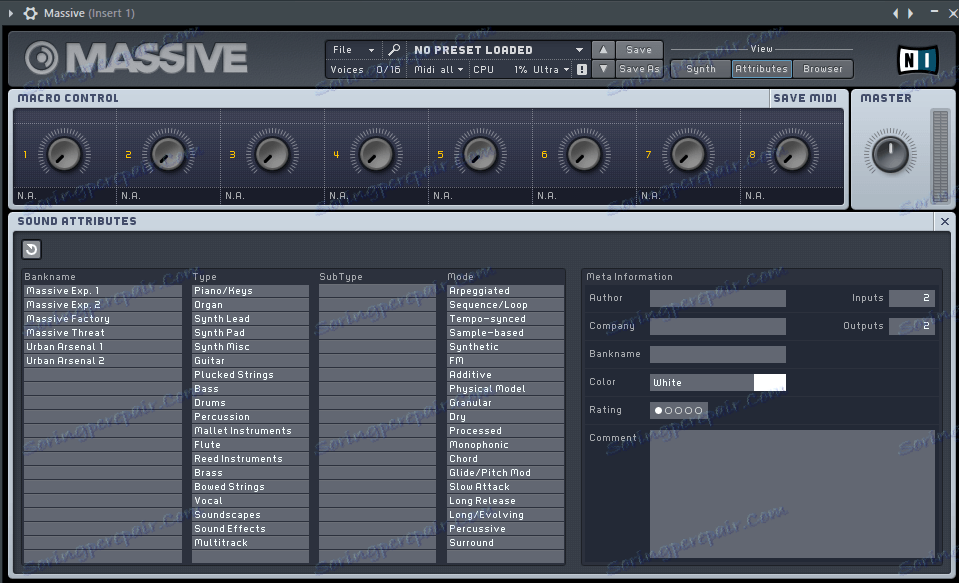Click macro control knob 2
This screenshot has width=959, height=583.
tap(168, 154)
